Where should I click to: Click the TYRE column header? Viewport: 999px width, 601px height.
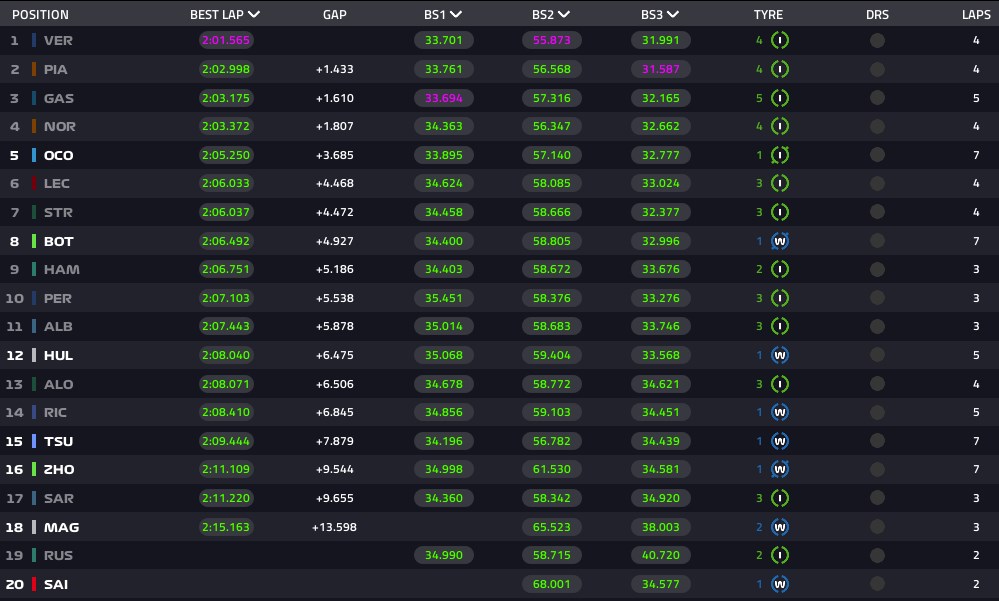tap(768, 15)
